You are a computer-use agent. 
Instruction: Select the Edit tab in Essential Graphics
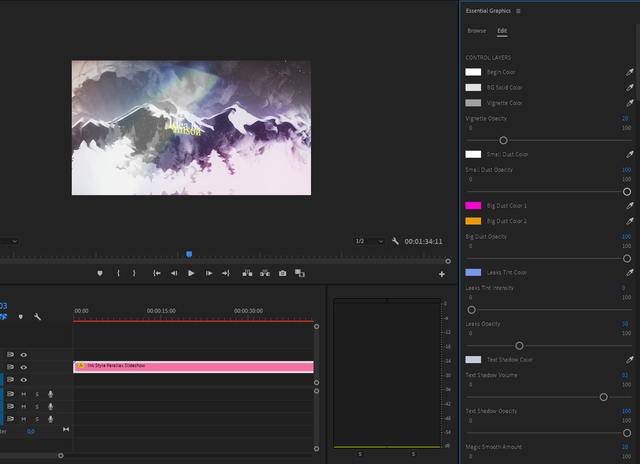(502, 31)
